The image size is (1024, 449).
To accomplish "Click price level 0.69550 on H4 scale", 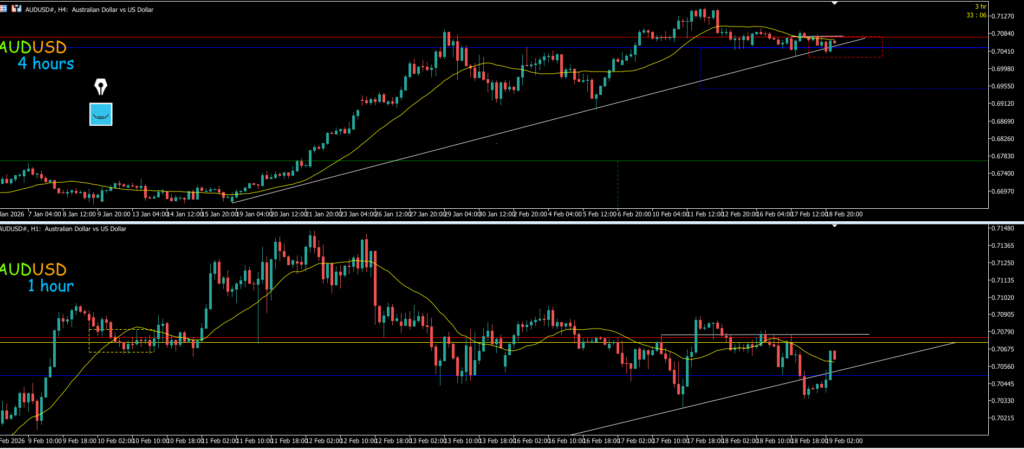I will [x=1000, y=86].
